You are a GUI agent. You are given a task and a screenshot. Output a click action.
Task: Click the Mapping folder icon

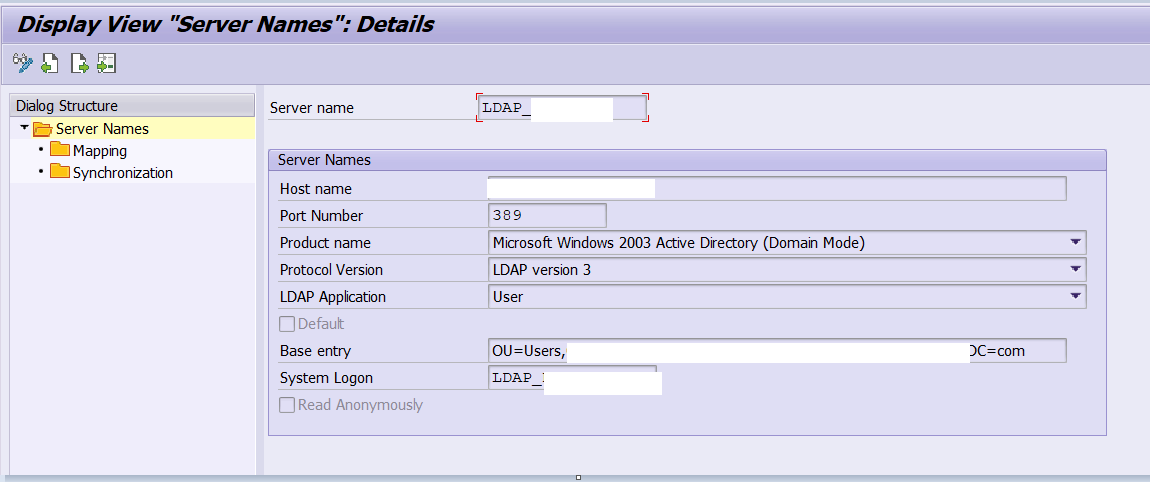pyautogui.click(x=60, y=151)
